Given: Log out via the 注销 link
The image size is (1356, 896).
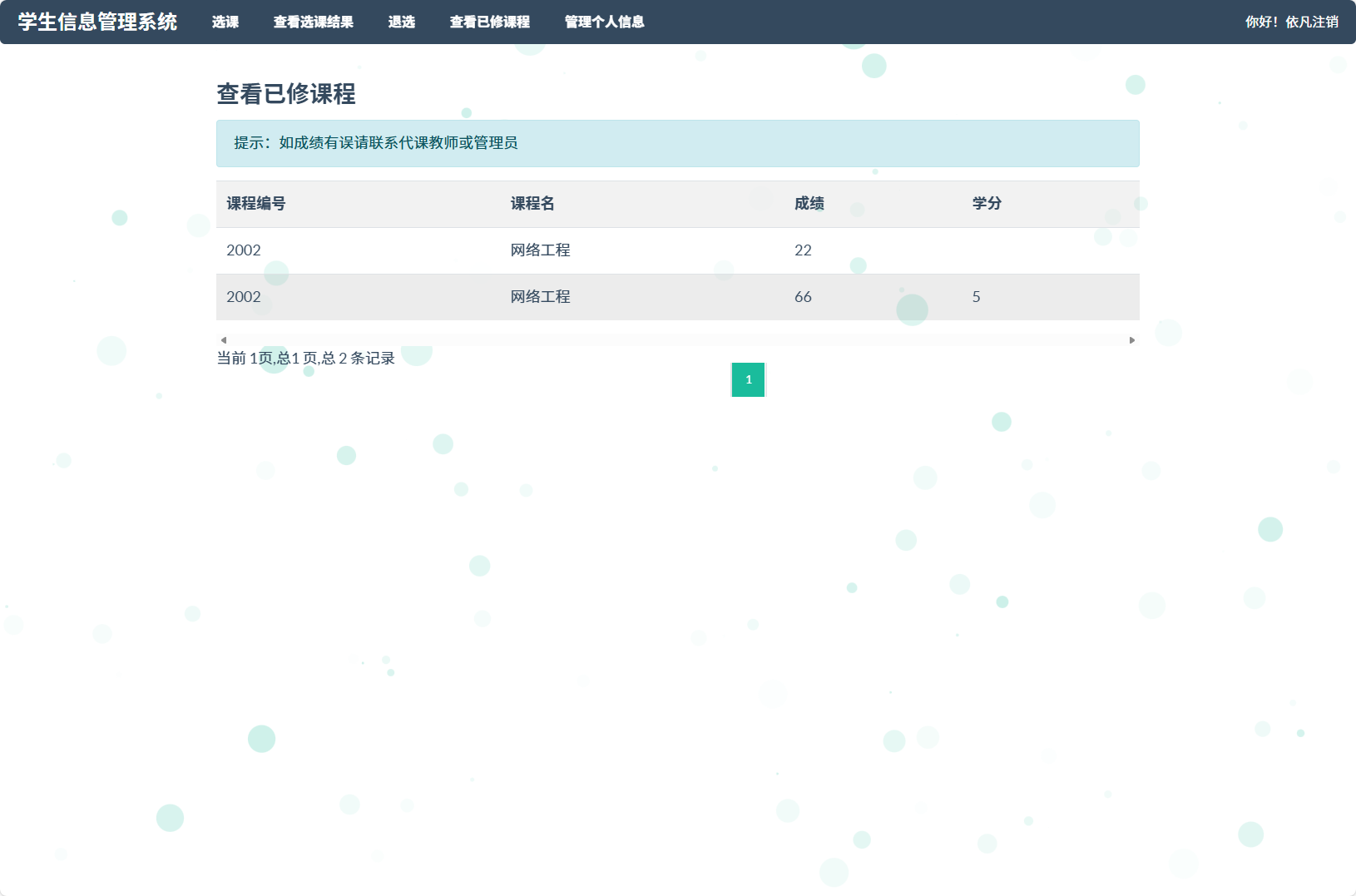Looking at the screenshot, I should pyautogui.click(x=1326, y=22).
